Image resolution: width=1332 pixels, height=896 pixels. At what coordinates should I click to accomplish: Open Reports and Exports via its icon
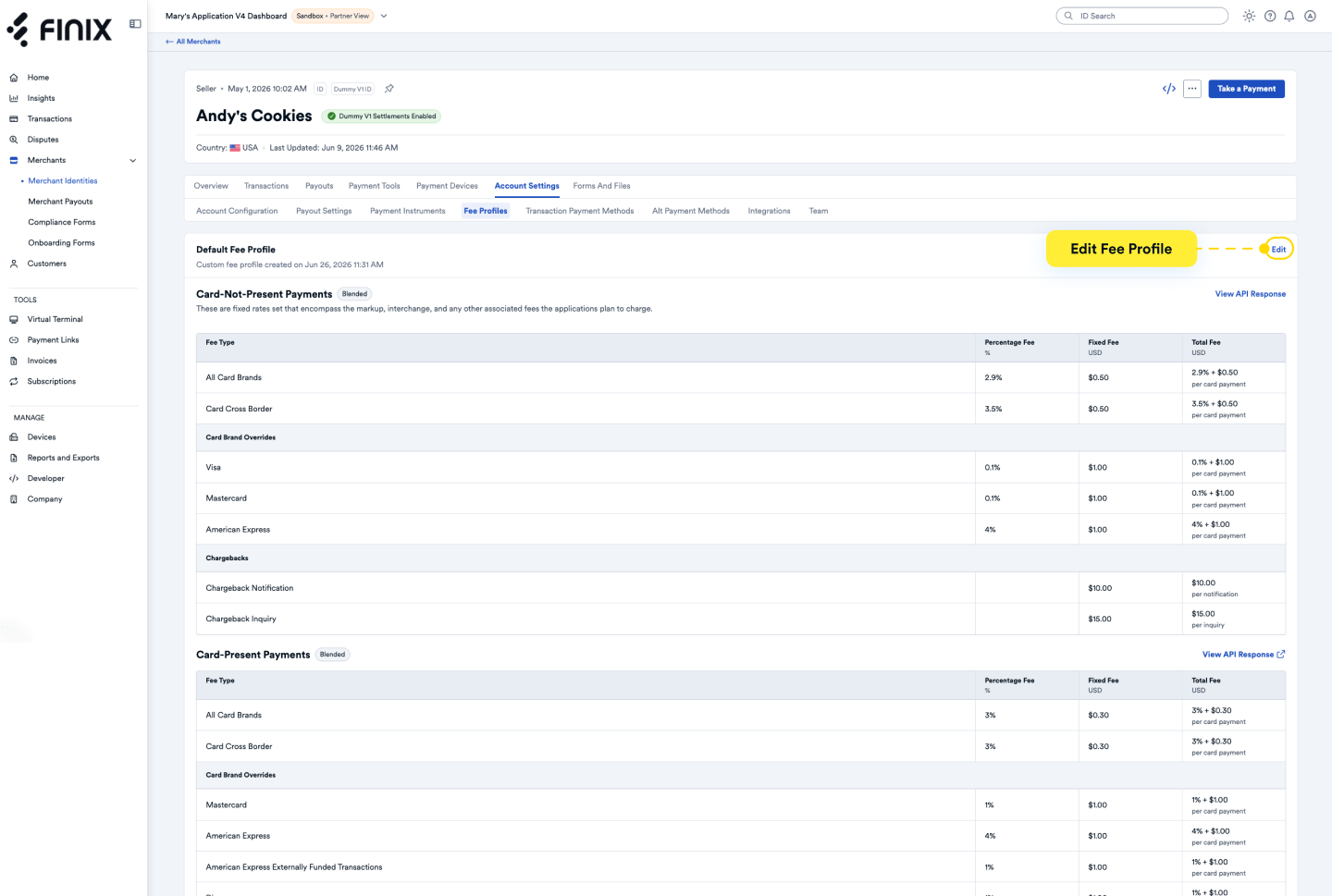tap(14, 458)
